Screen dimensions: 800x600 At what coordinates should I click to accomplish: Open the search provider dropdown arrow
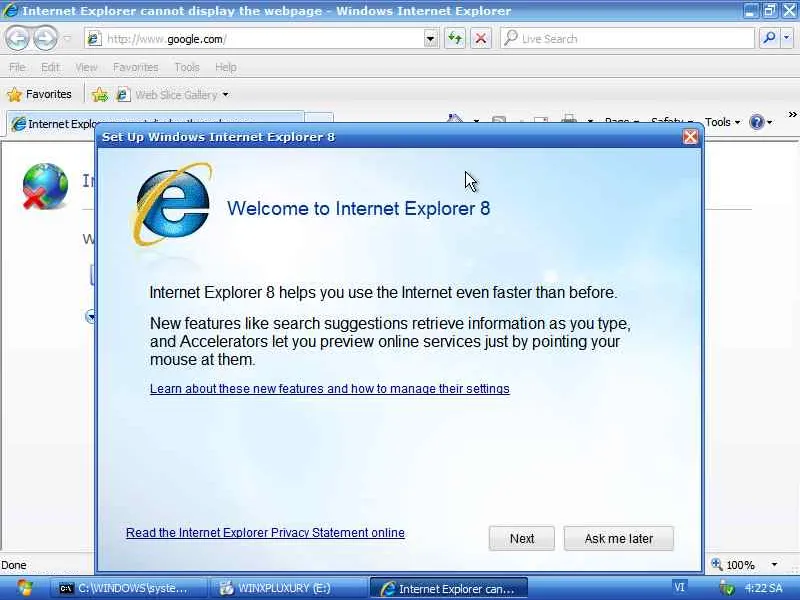[787, 38]
